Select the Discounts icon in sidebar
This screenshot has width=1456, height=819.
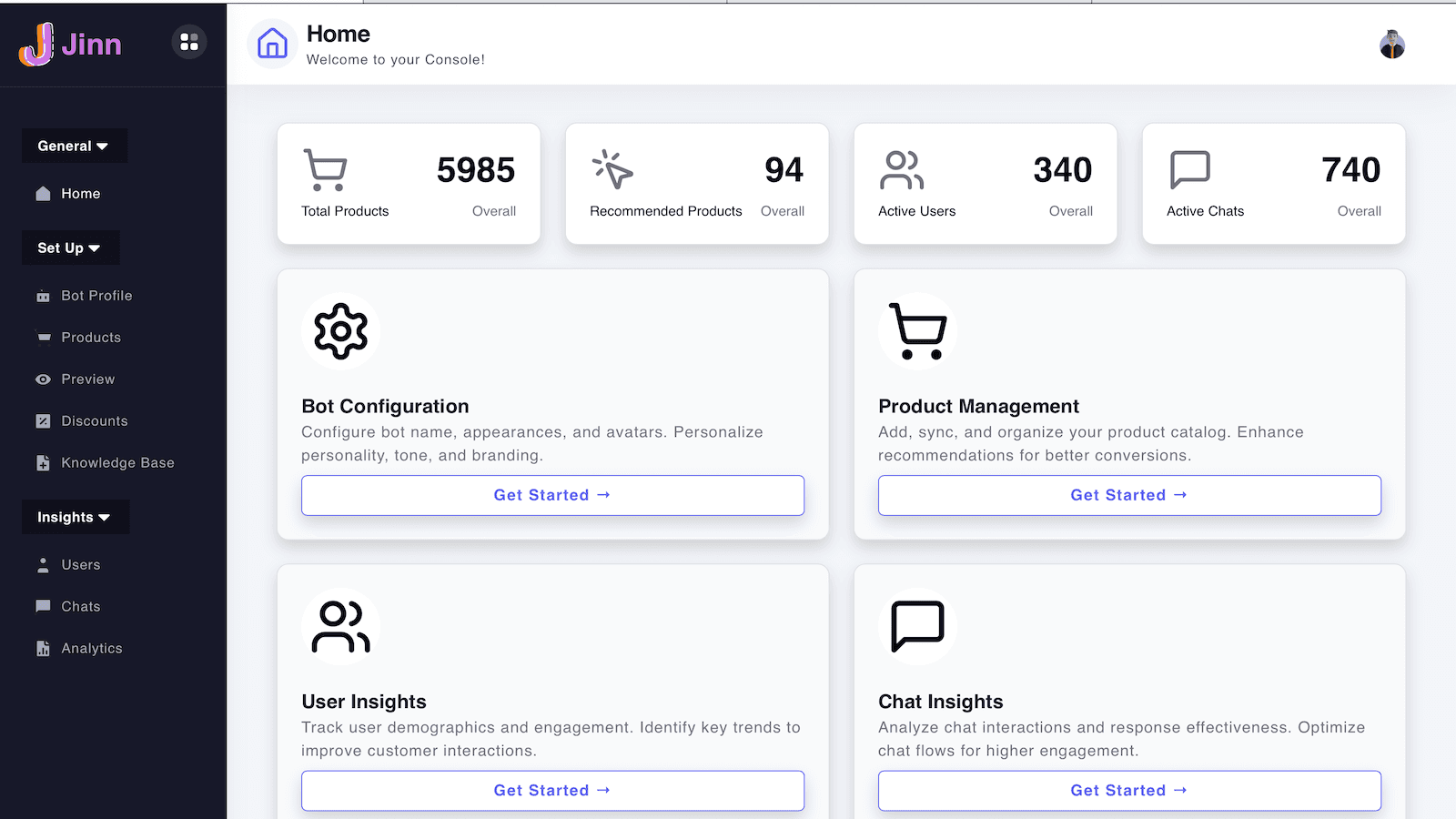pos(43,420)
